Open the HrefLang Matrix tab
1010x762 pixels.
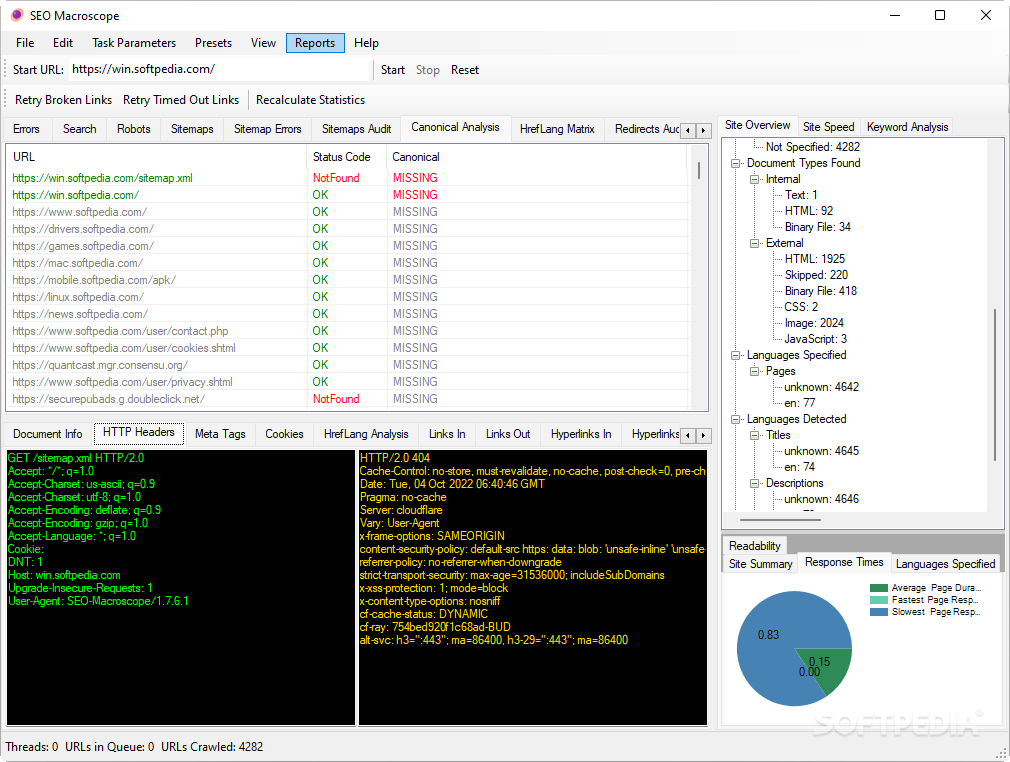coord(557,129)
